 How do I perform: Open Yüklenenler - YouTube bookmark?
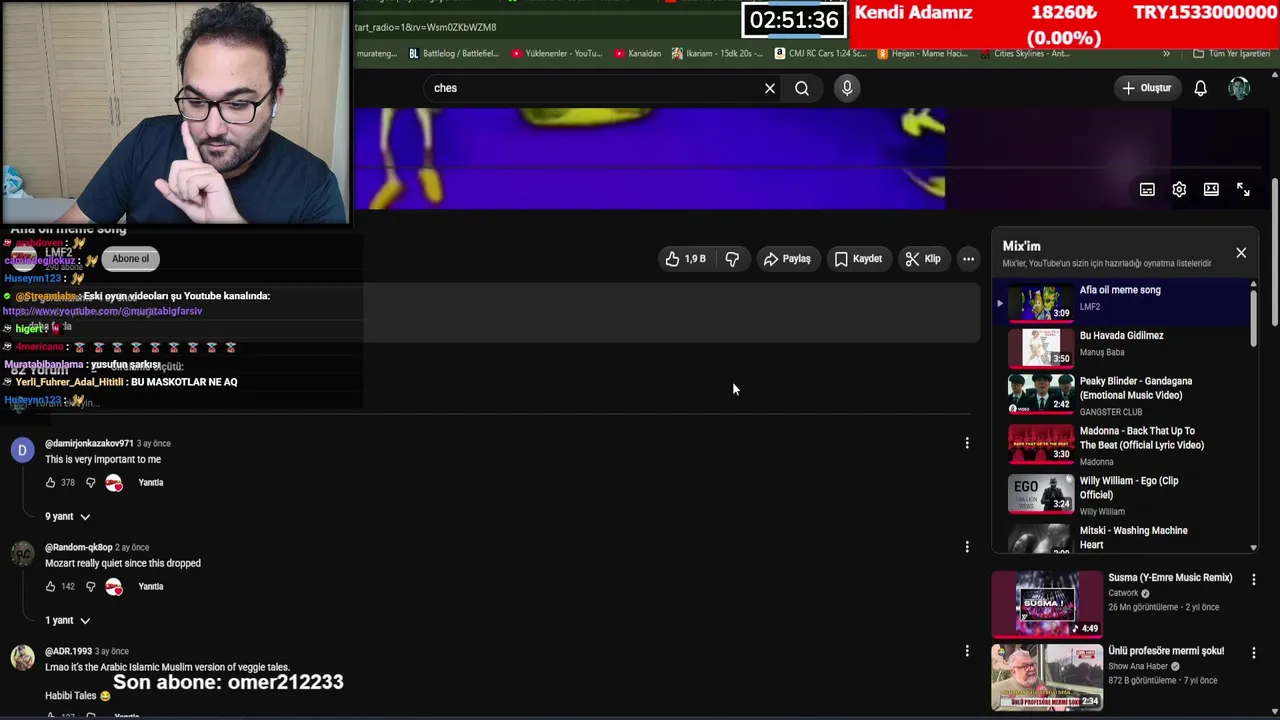[x=557, y=54]
